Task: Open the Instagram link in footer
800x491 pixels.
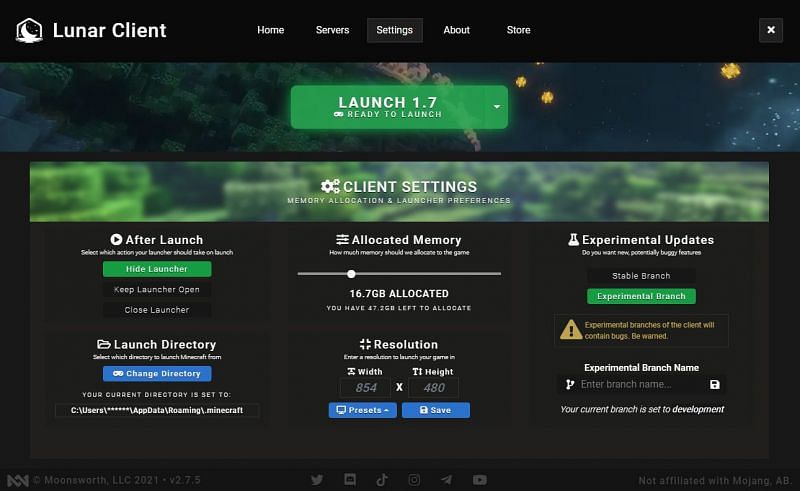Action: (x=414, y=480)
